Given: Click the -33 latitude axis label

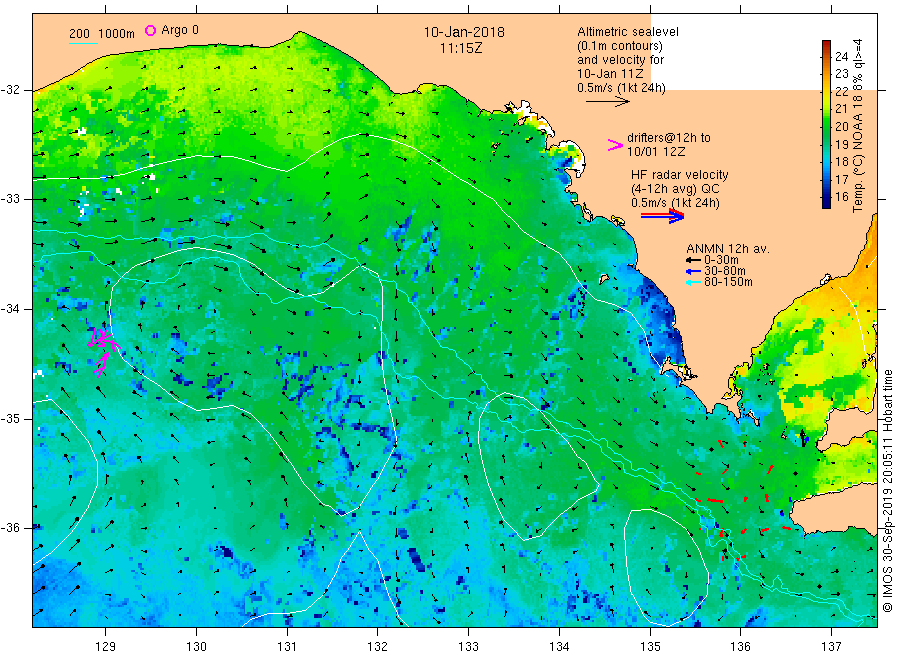Looking at the screenshot, I should point(10,199).
